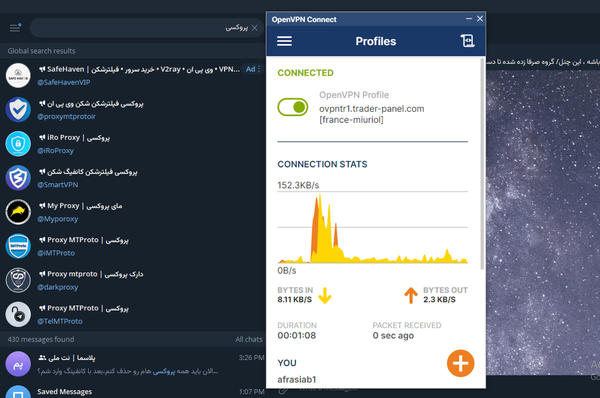Click the iRo Proxy channel avatar
This screenshot has height=398, width=600.
[x=18, y=144]
